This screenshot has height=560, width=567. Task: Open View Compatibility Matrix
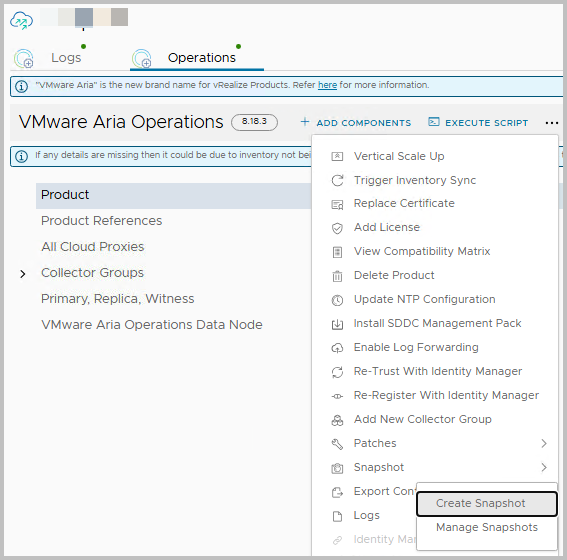422,251
